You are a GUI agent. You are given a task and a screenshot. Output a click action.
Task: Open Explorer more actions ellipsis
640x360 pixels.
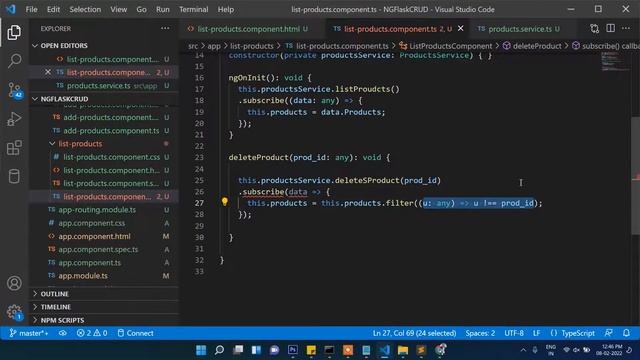coord(165,28)
